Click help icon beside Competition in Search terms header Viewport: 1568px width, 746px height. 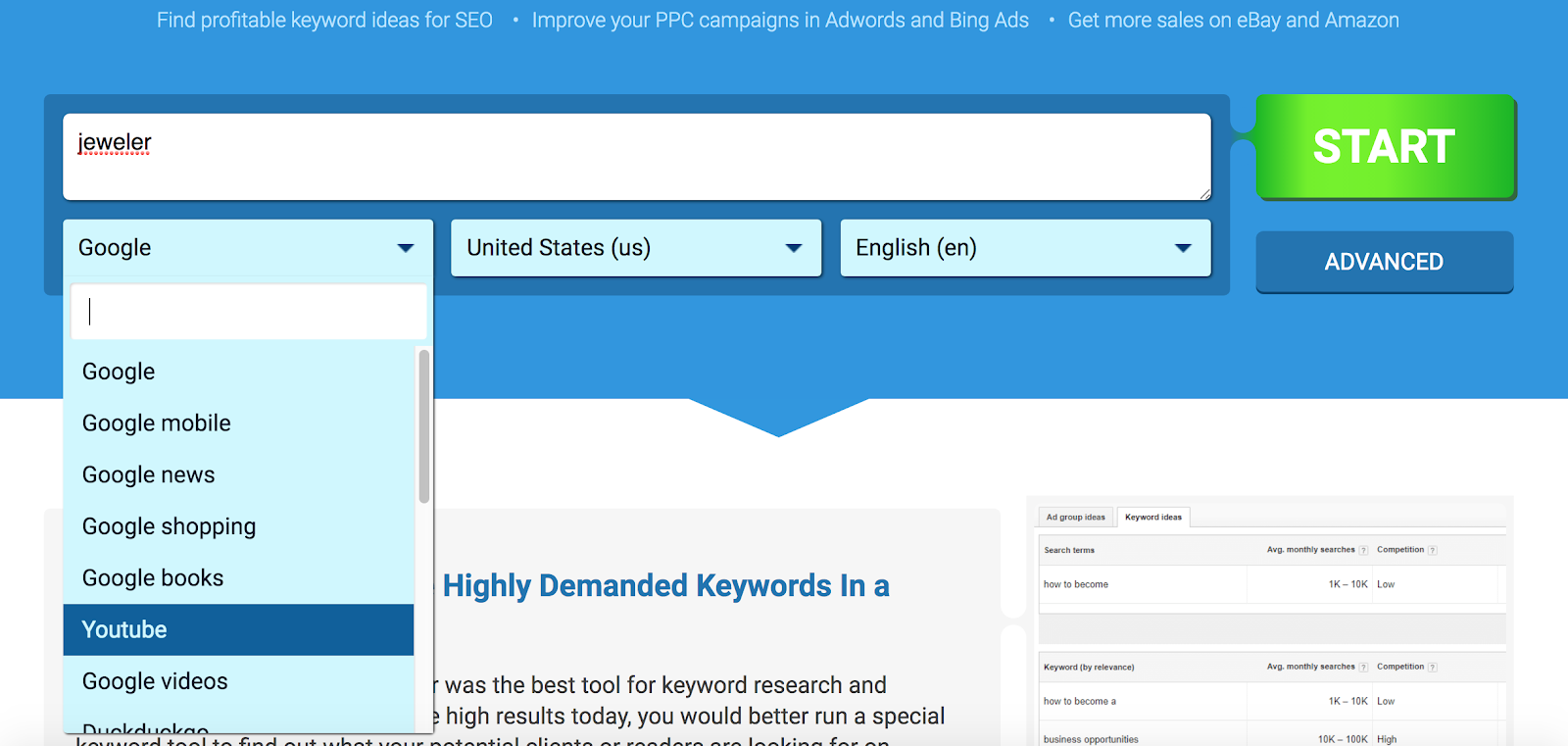click(x=1433, y=550)
